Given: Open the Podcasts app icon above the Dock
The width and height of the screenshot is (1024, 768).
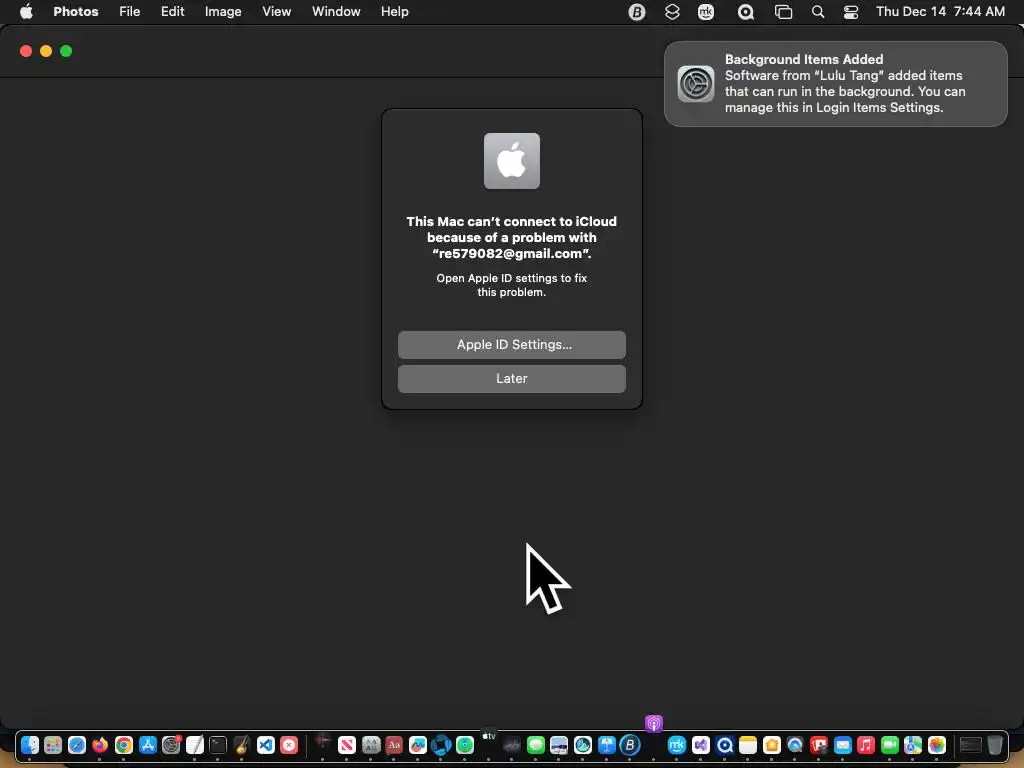Looking at the screenshot, I should click(654, 724).
